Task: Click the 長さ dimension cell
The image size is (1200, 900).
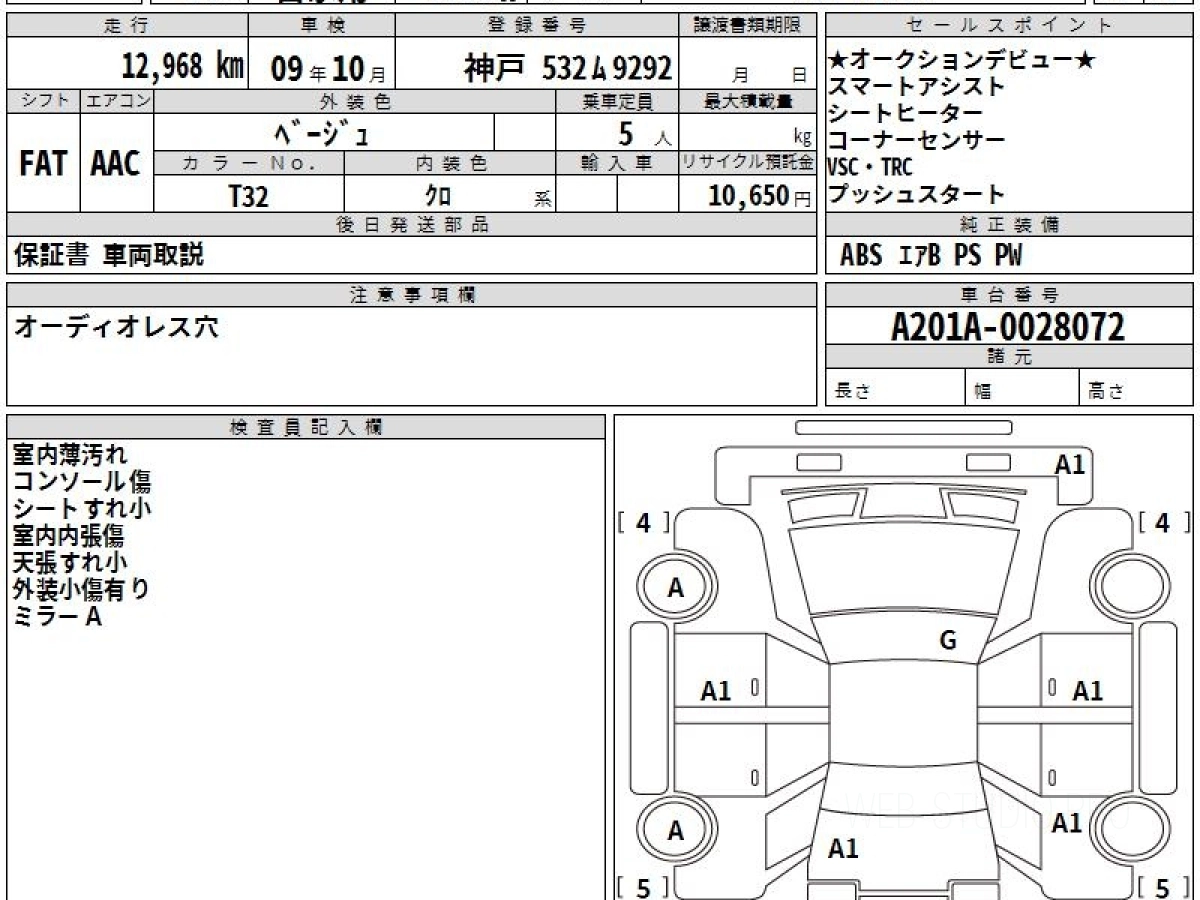Action: 896,388
